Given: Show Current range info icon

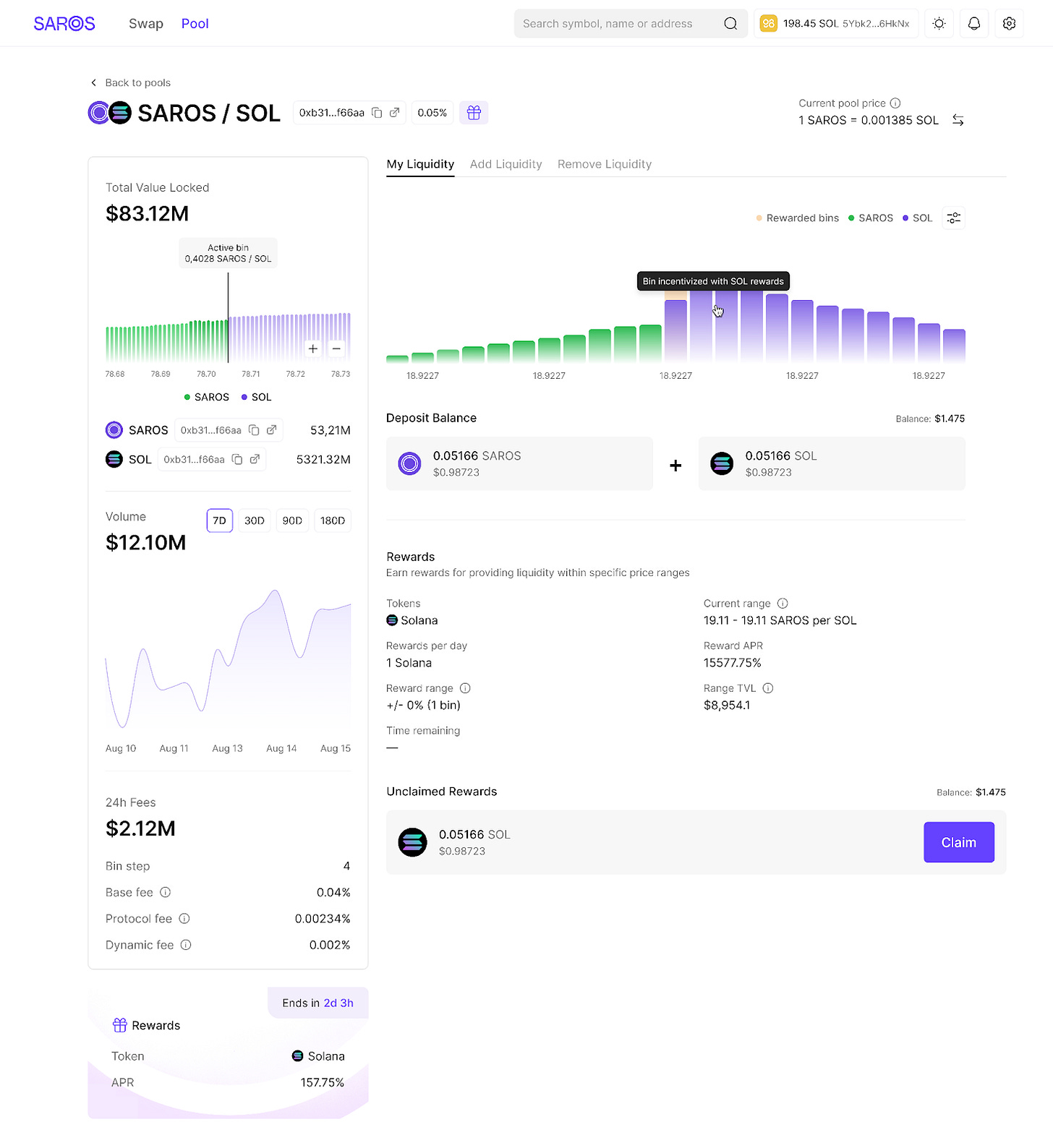Looking at the screenshot, I should coord(783,603).
